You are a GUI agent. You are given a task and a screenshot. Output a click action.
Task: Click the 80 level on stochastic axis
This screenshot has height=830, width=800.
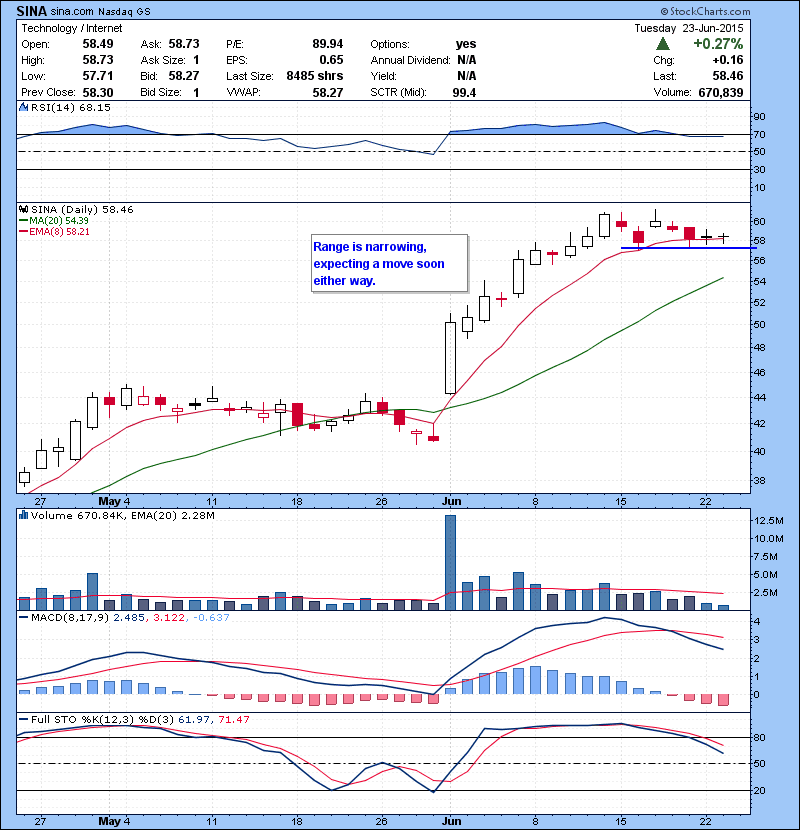click(760, 737)
